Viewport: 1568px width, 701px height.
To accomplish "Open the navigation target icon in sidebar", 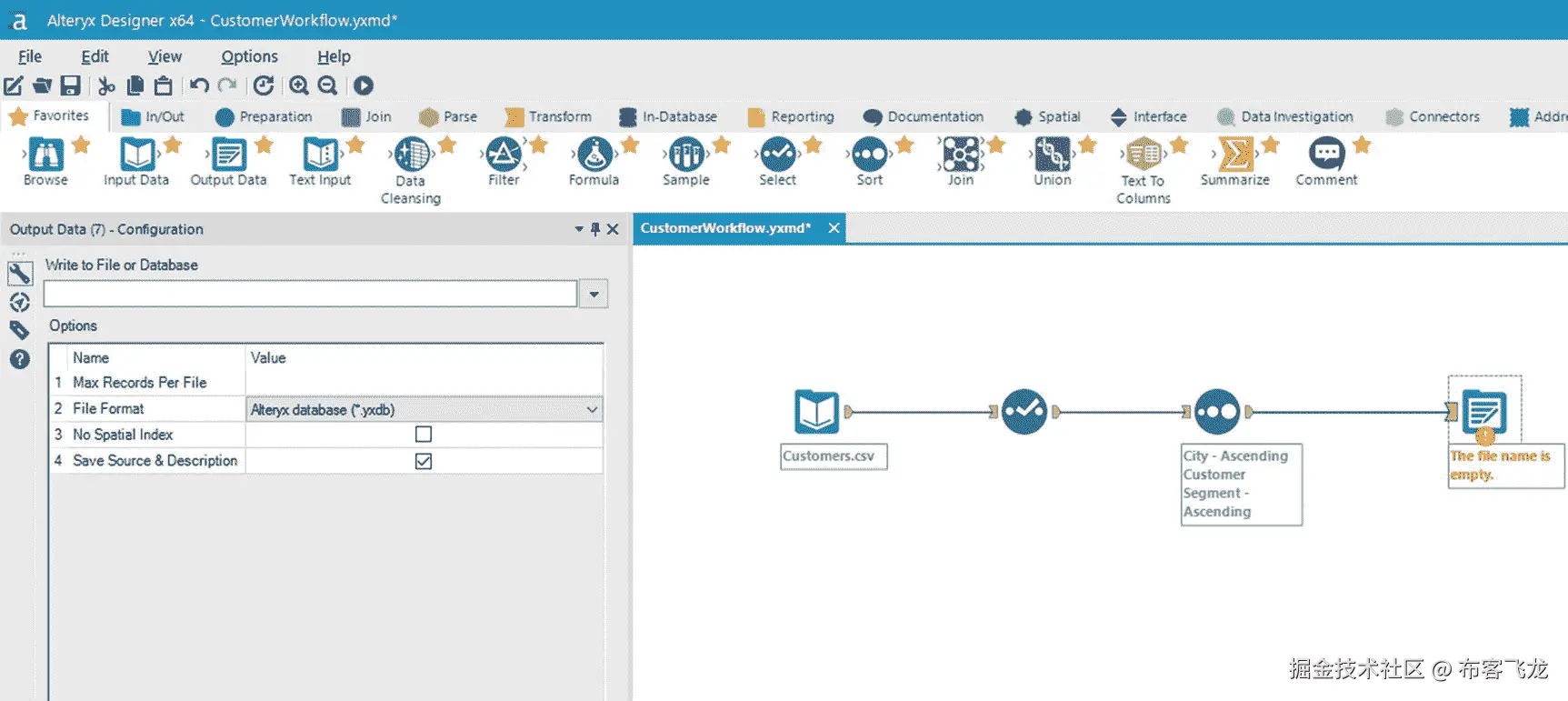I will click(19, 302).
